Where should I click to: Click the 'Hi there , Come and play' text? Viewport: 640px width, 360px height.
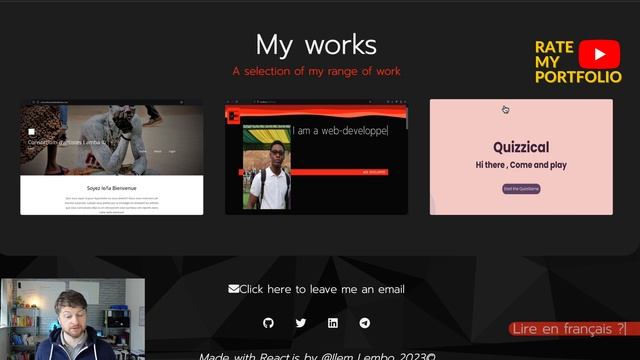(521, 165)
